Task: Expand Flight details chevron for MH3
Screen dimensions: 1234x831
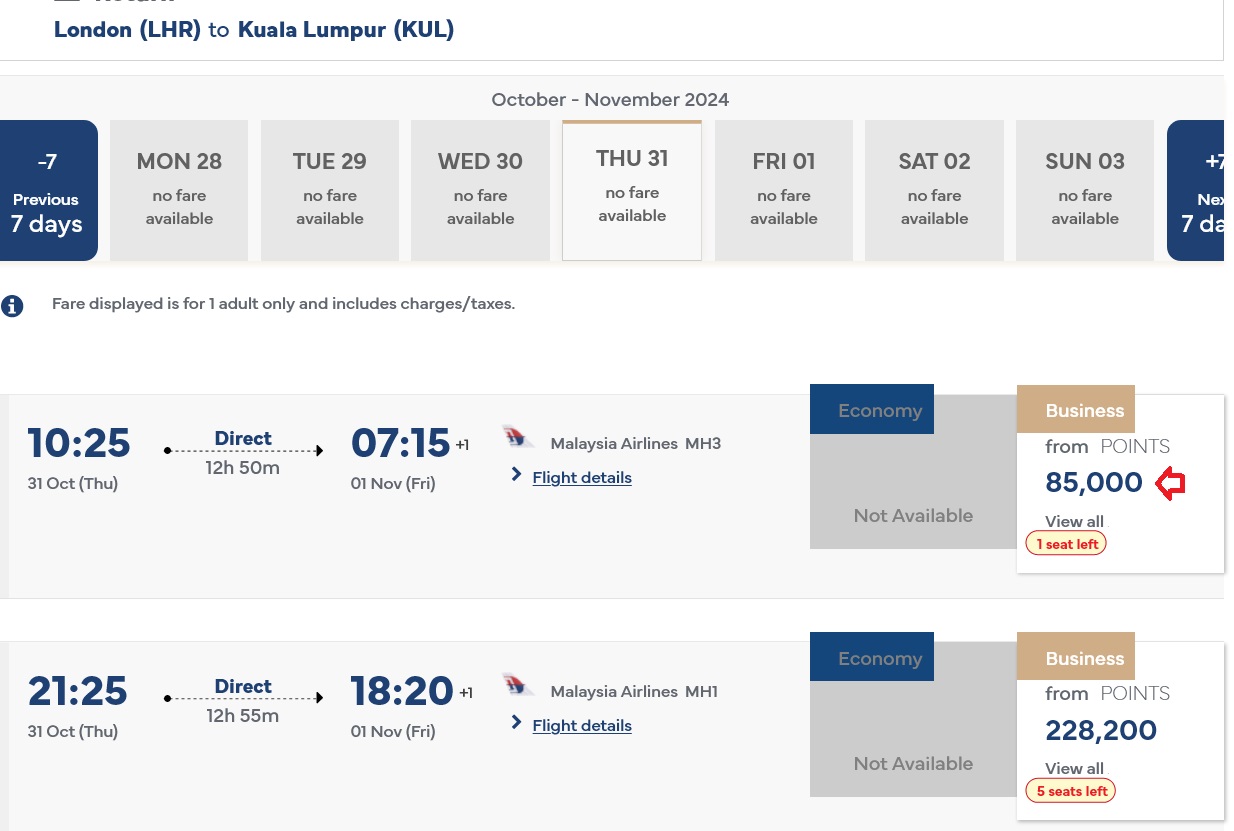Action: 516,475
